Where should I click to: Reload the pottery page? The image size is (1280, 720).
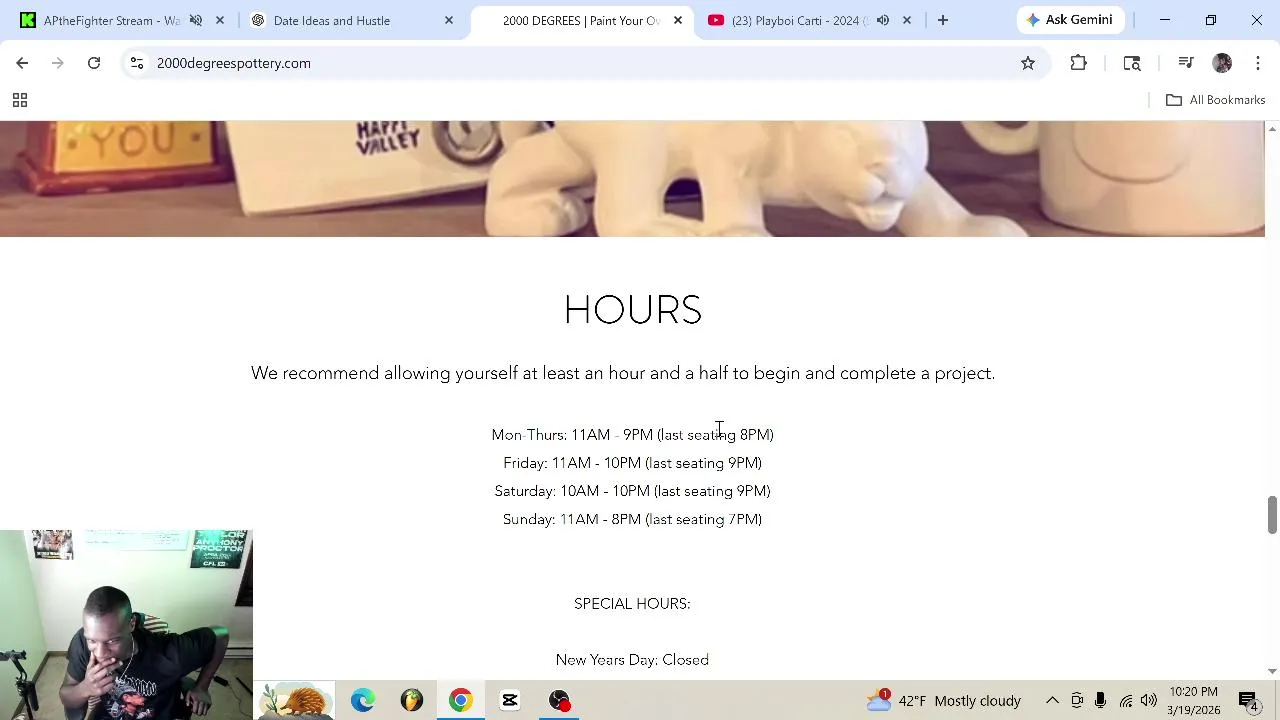94,63
